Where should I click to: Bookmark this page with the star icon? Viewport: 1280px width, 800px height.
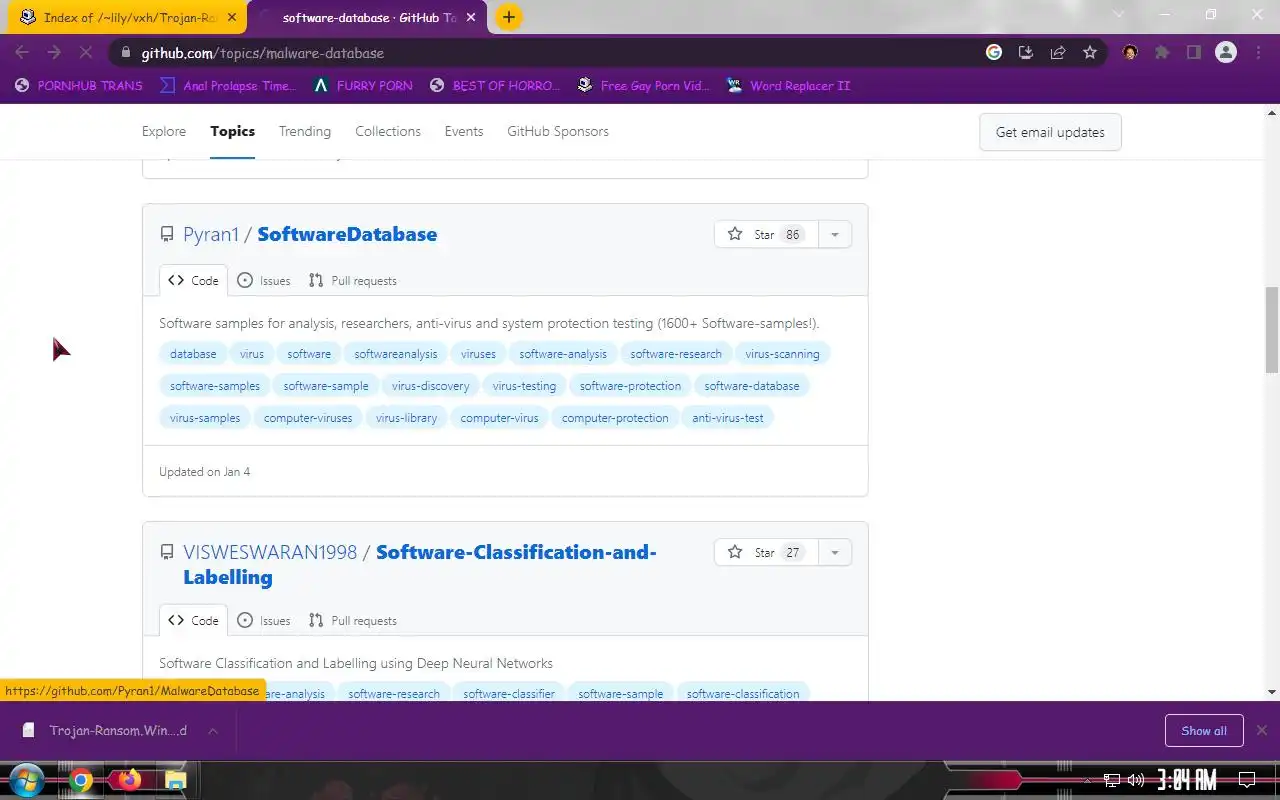(x=1090, y=53)
